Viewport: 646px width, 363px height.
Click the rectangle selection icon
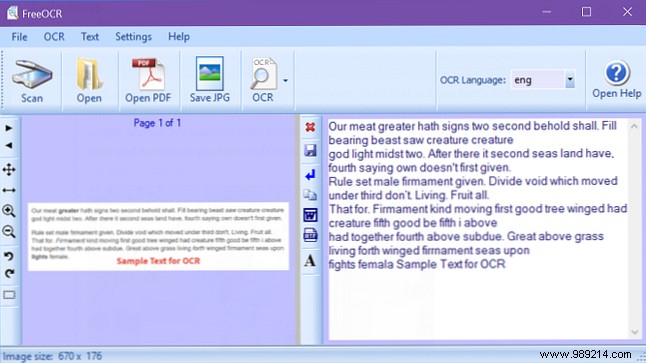tap(9, 295)
